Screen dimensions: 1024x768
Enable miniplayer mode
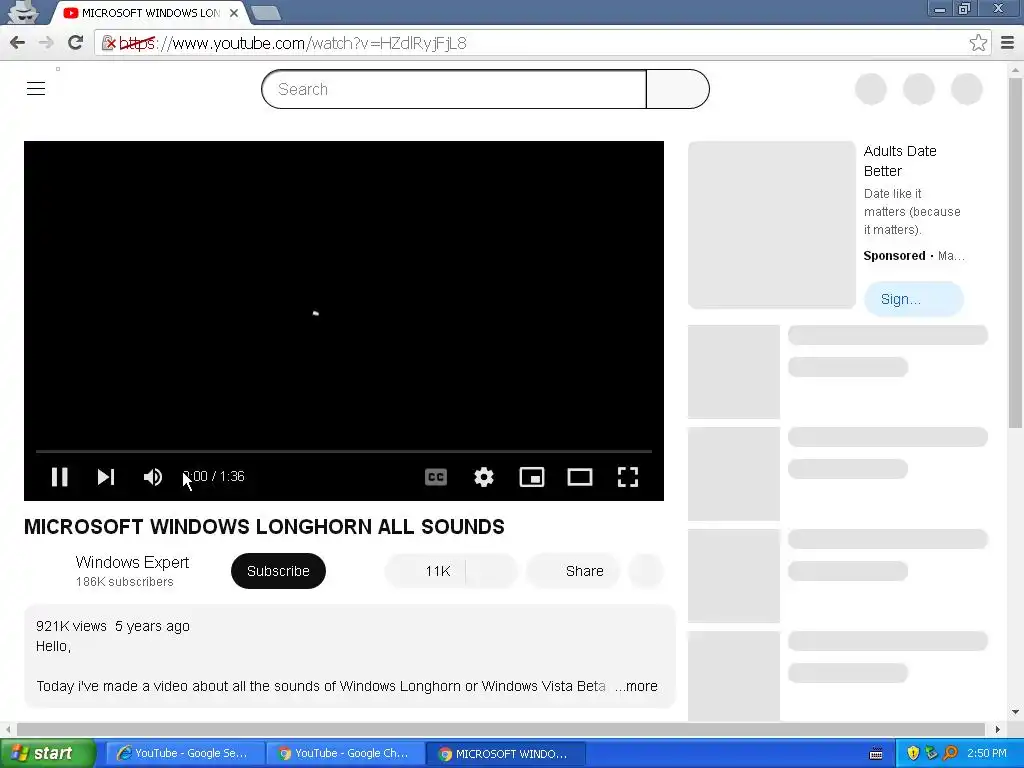532,477
